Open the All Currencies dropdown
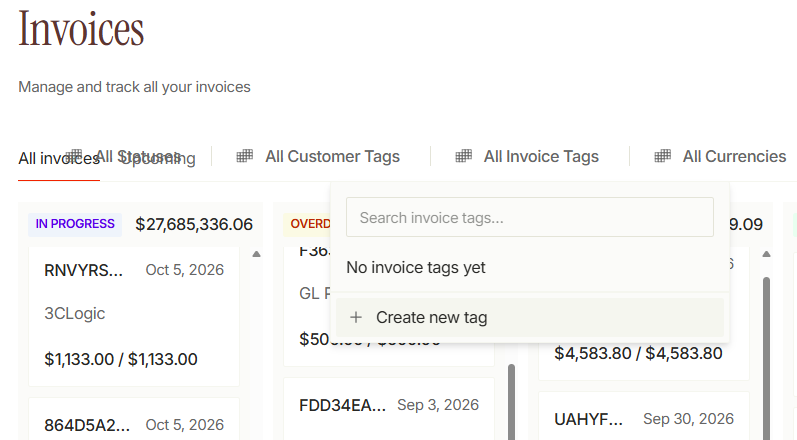 (720, 156)
